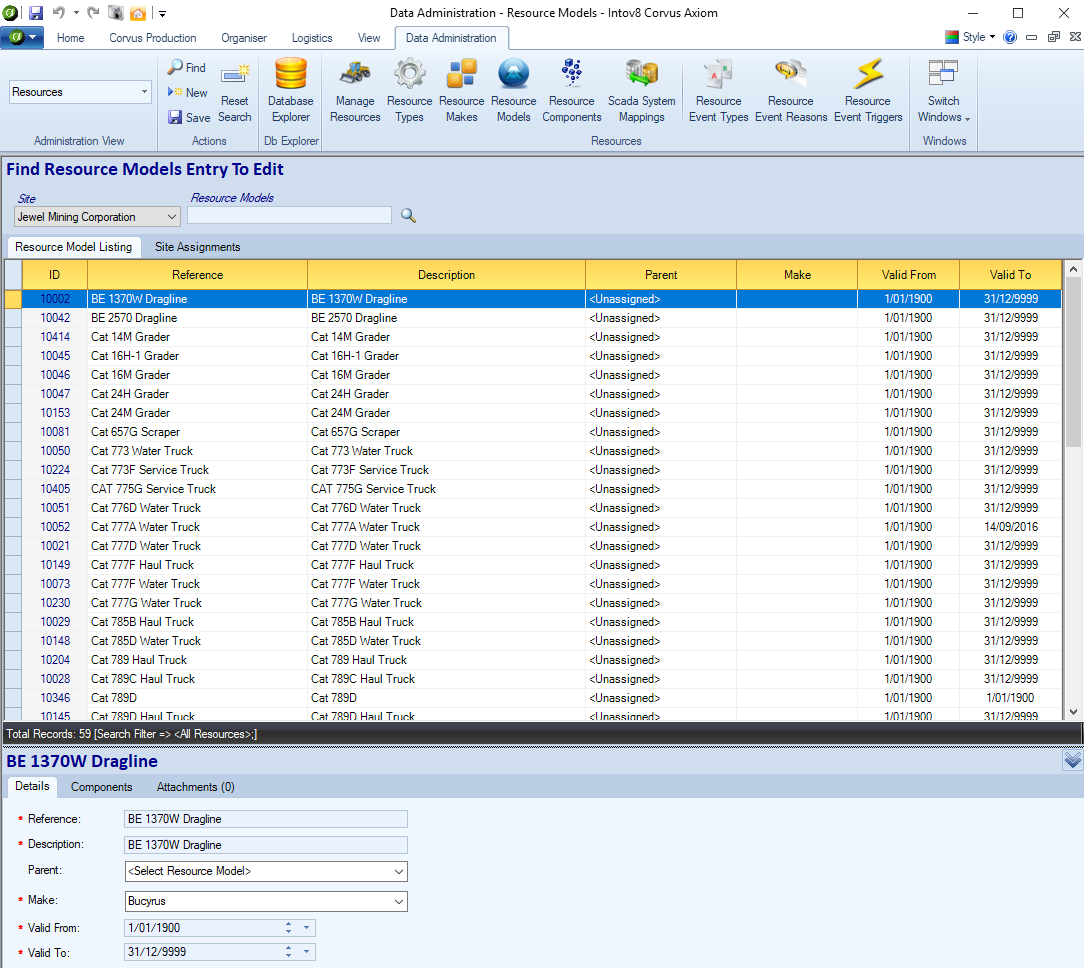This screenshot has width=1084, height=968.
Task: Click the undo arrow in quick access toolbar
Action: pyautogui.click(x=59, y=12)
